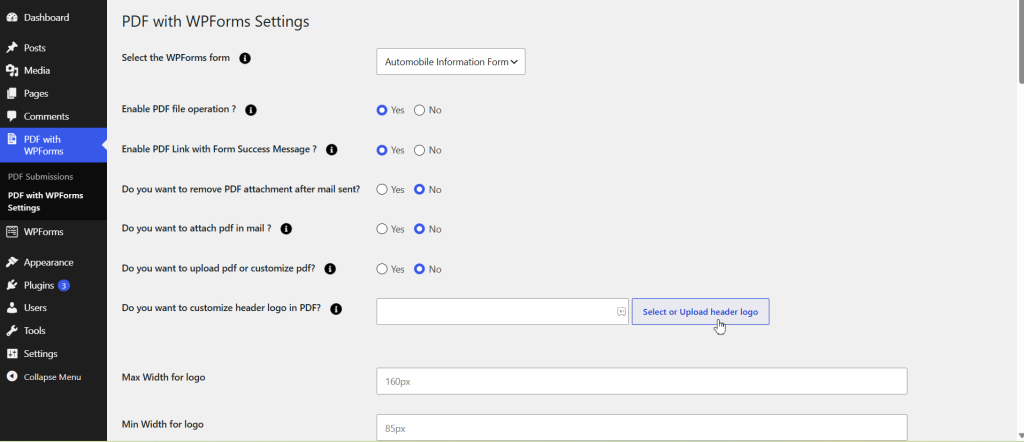
Task: Select Yes for PDF Link with Success Message
Action: click(382, 150)
